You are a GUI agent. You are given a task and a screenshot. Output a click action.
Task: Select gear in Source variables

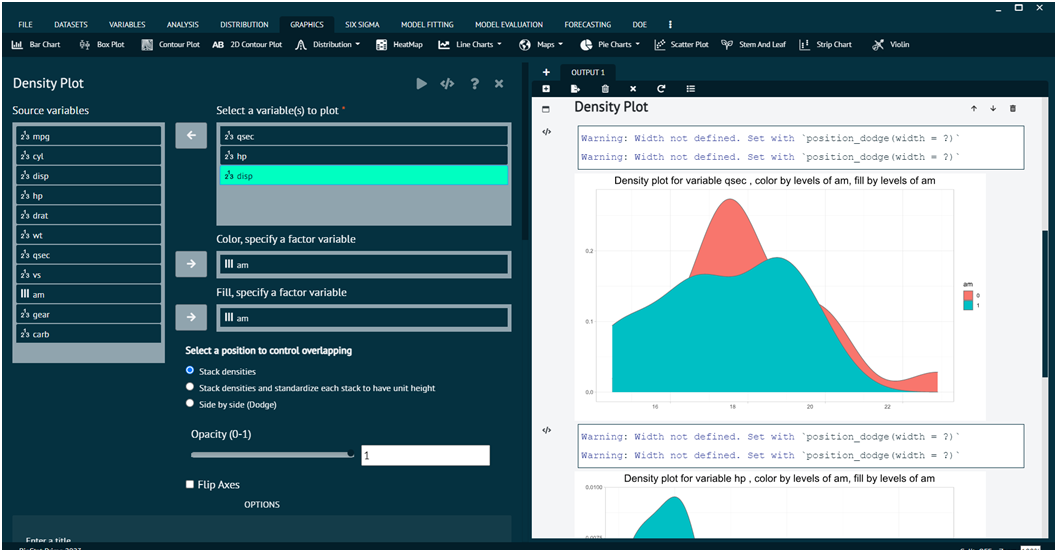tap(88, 314)
